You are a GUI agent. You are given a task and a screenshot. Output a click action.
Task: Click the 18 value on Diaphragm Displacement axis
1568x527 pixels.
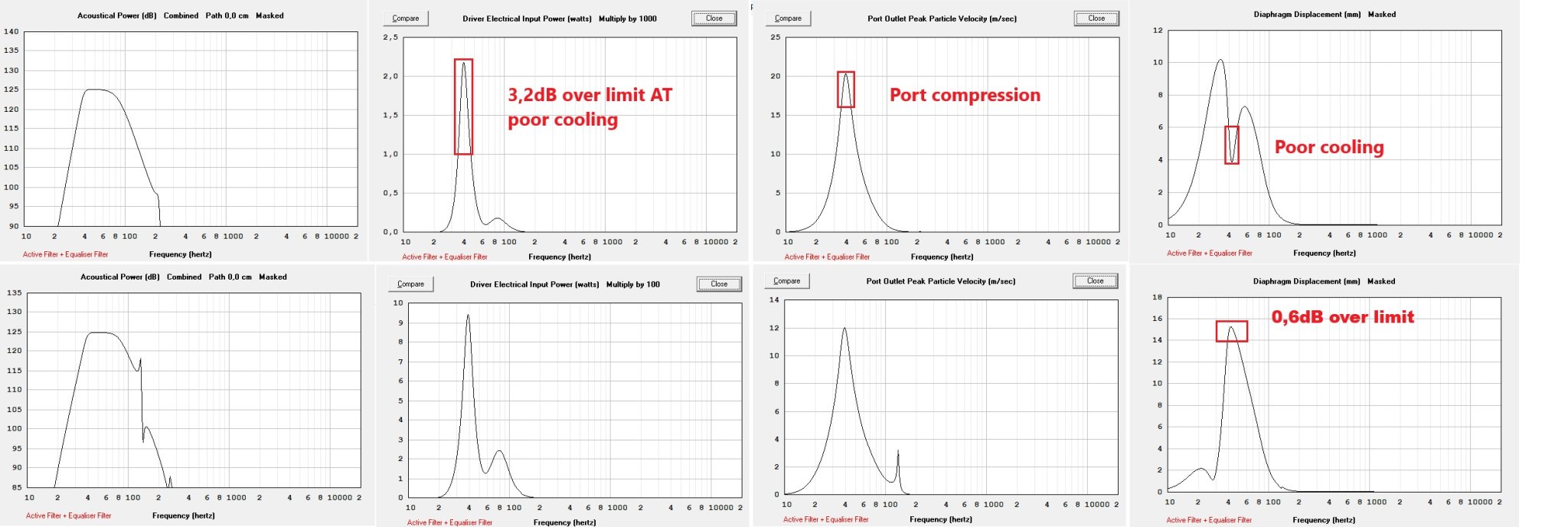[x=1157, y=297]
